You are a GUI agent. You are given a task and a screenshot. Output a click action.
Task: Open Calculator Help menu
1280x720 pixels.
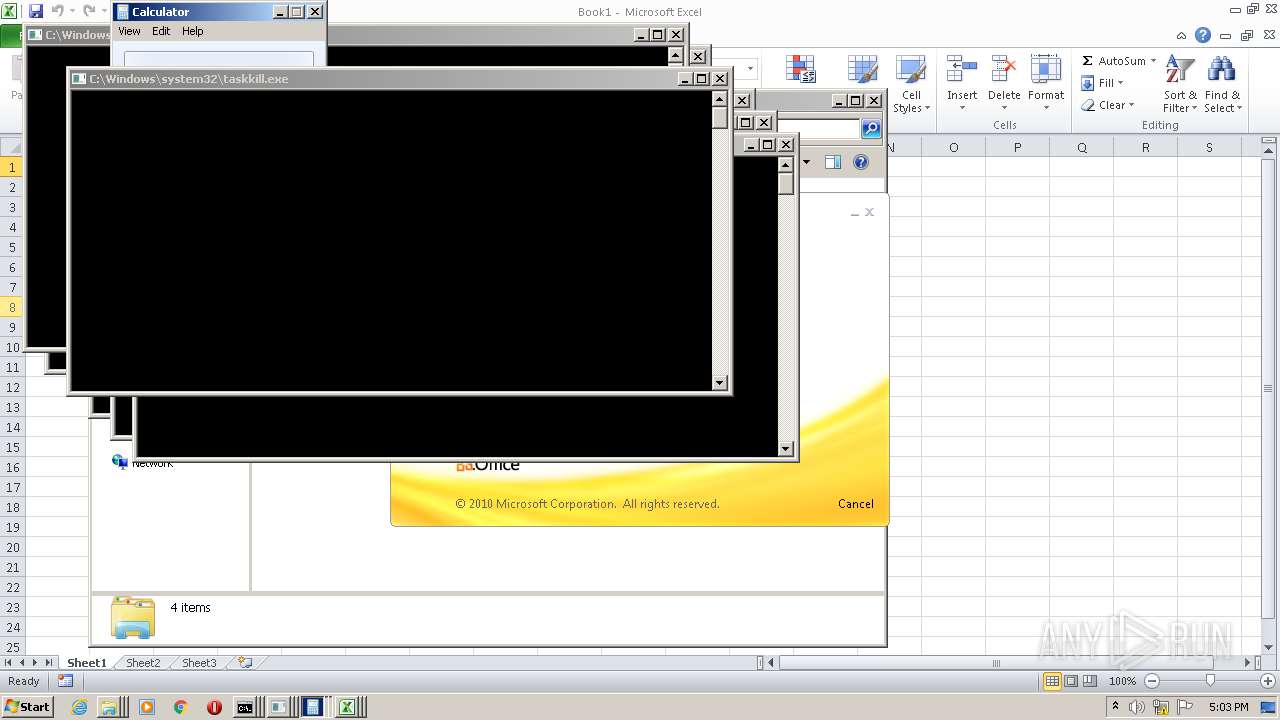pyautogui.click(x=193, y=31)
